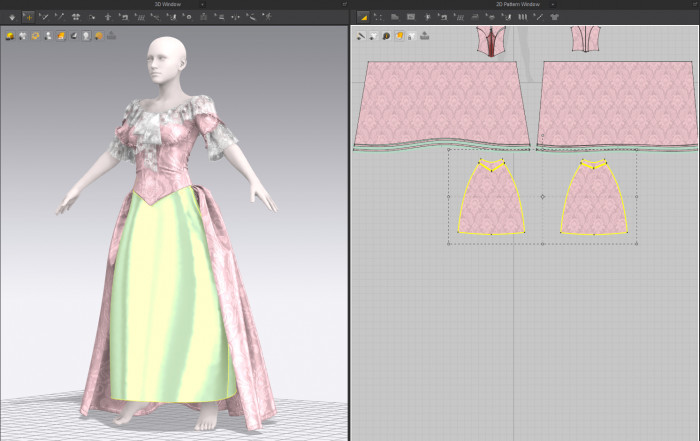Click the export tray icon in 2D view

click(x=425, y=36)
